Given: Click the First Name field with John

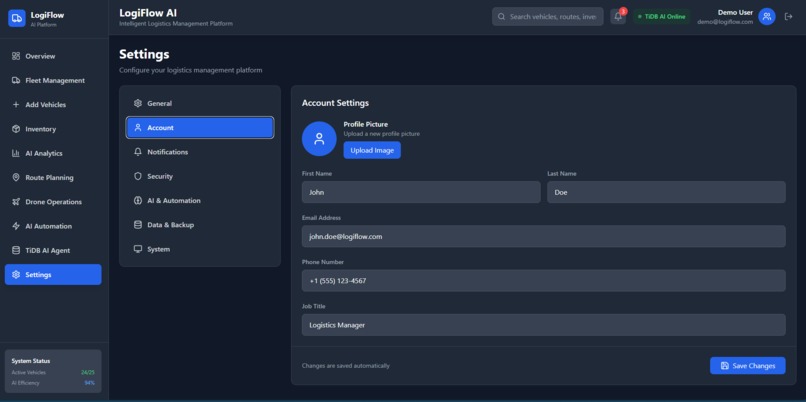Looking at the screenshot, I should [x=421, y=192].
